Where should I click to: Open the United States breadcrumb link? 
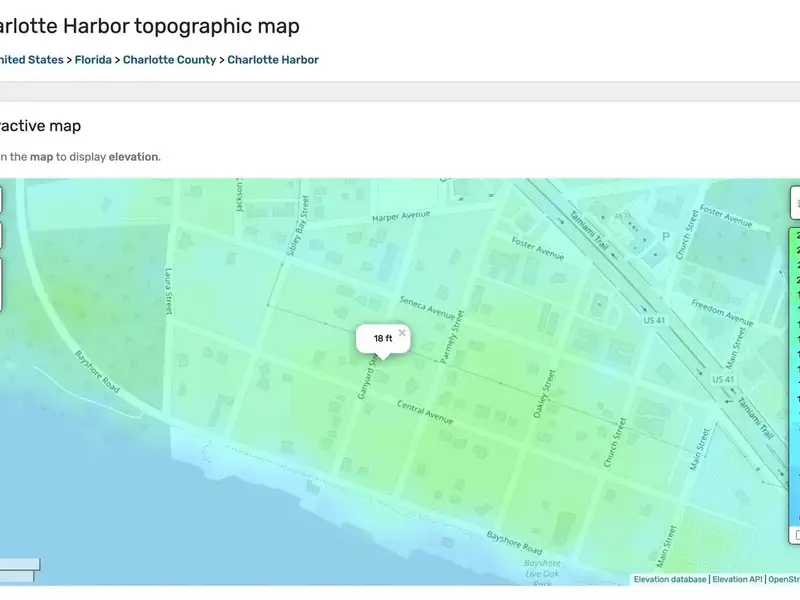[32, 60]
